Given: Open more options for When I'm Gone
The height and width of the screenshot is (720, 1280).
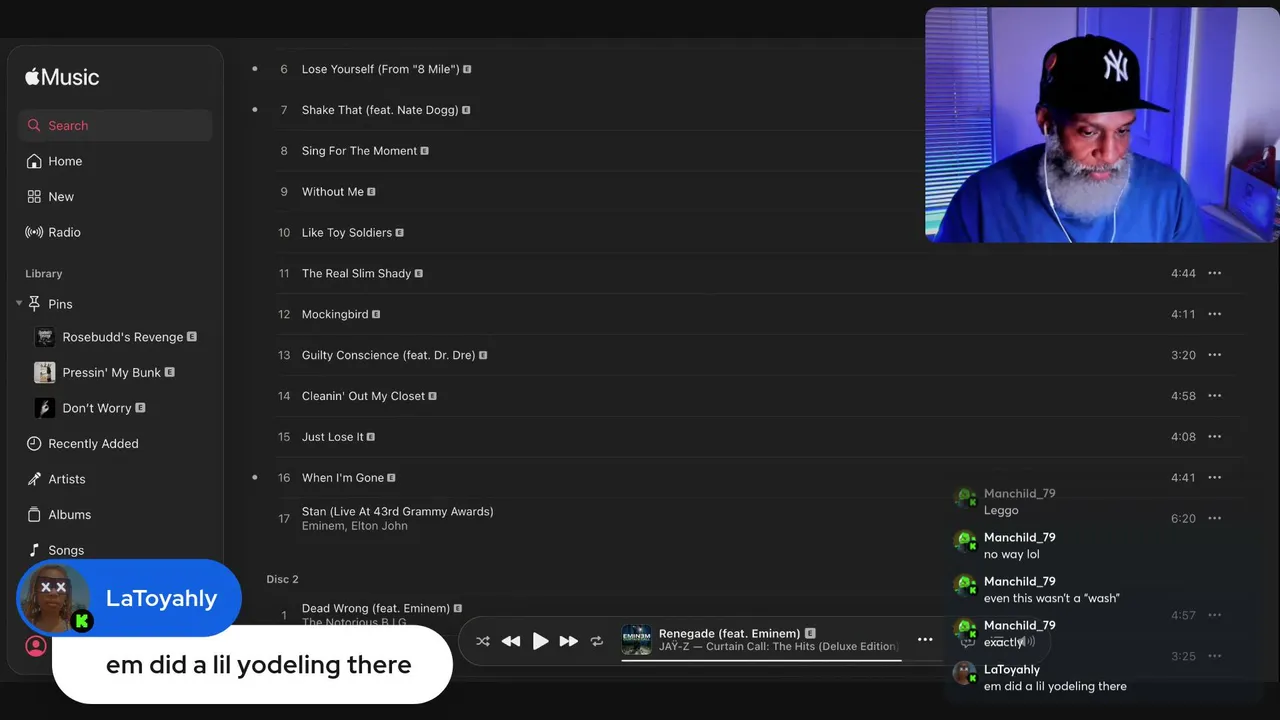Looking at the screenshot, I should (1215, 478).
